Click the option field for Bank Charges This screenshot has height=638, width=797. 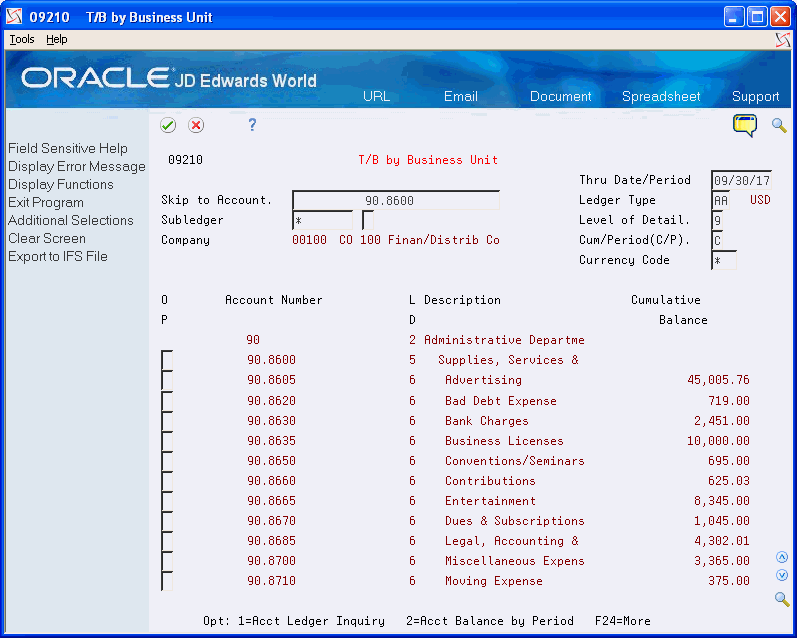click(167, 421)
